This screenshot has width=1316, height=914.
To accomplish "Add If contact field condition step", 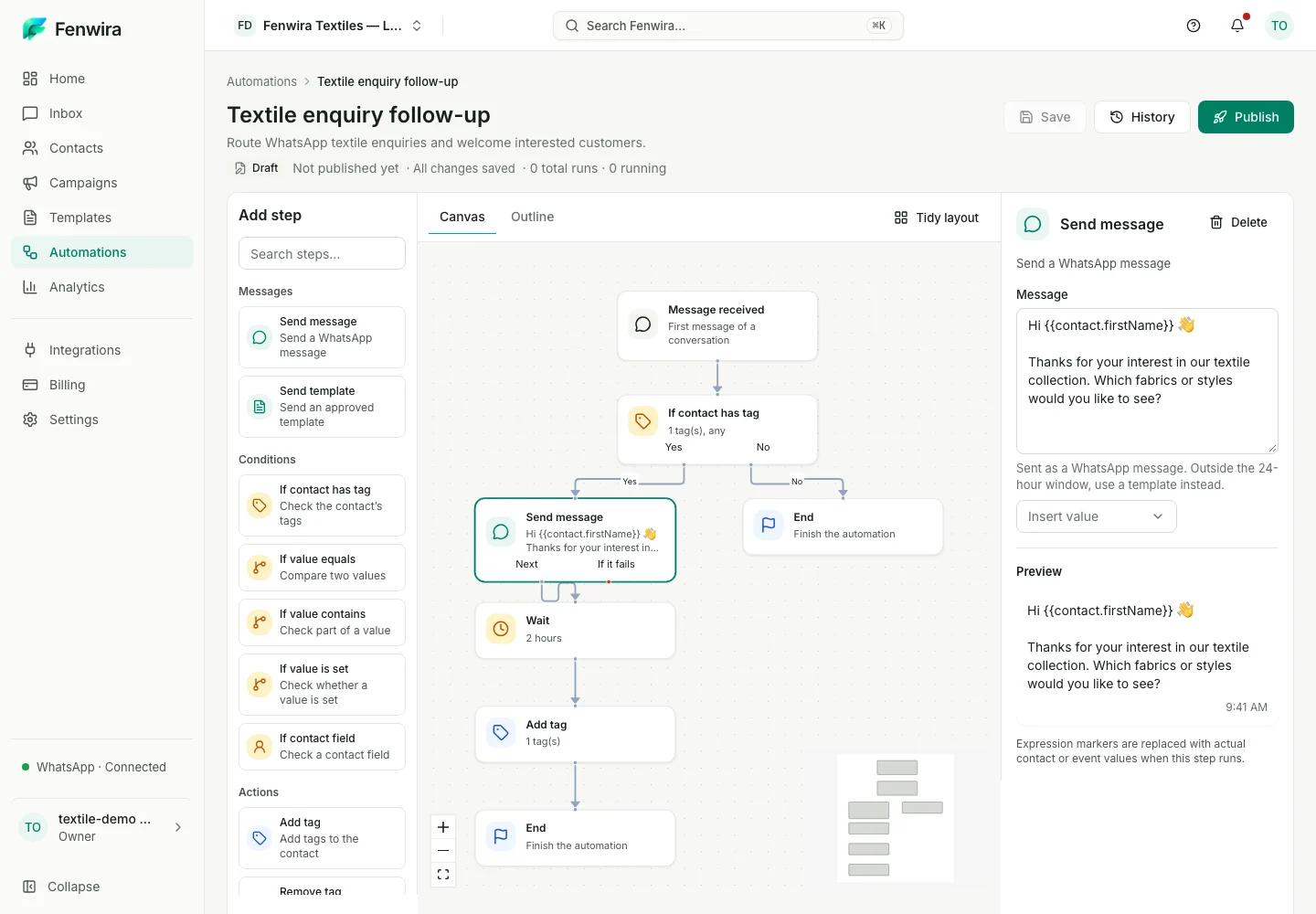I will [x=322, y=747].
